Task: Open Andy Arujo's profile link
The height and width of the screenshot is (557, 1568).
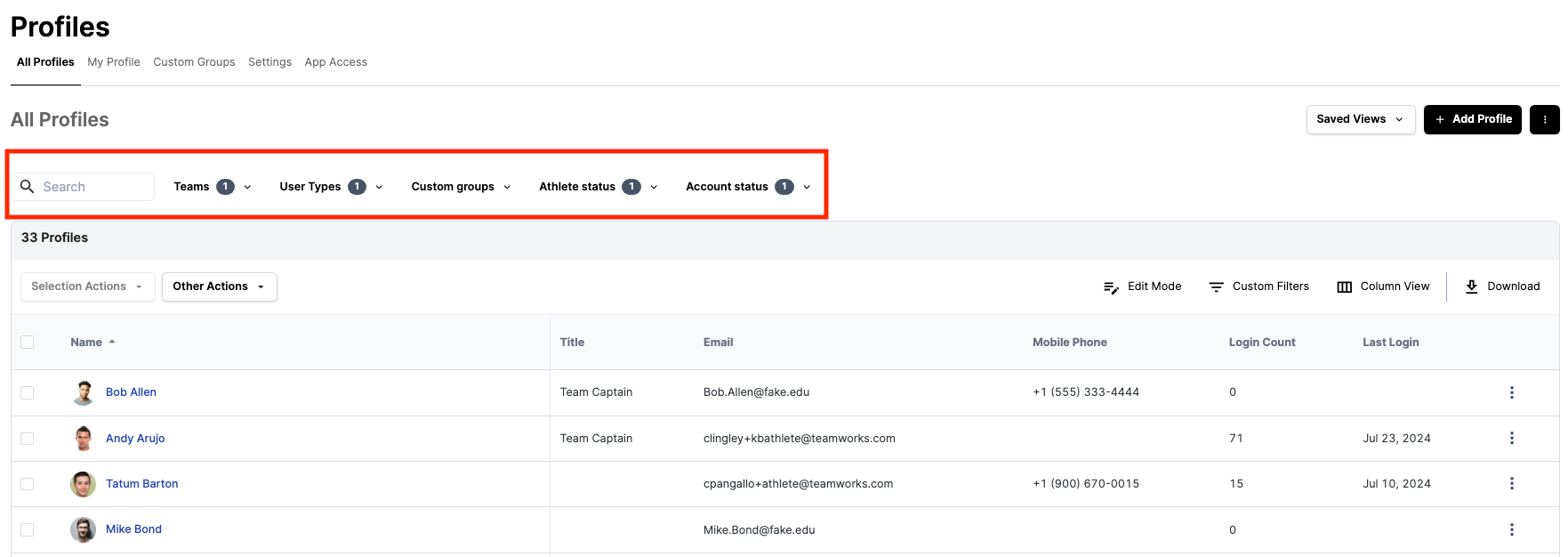Action: pos(135,439)
